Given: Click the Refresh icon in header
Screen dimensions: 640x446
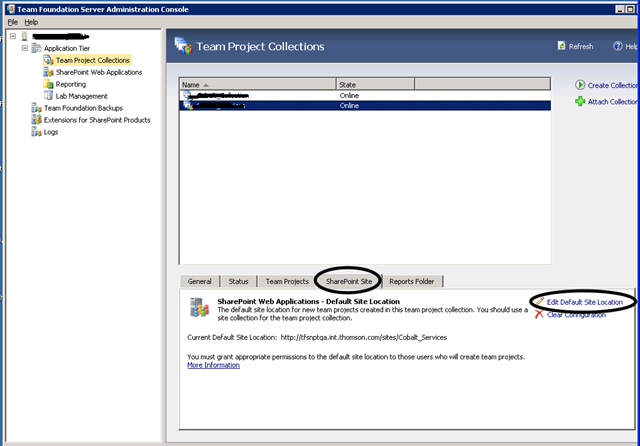Looking at the screenshot, I should click(x=562, y=46).
